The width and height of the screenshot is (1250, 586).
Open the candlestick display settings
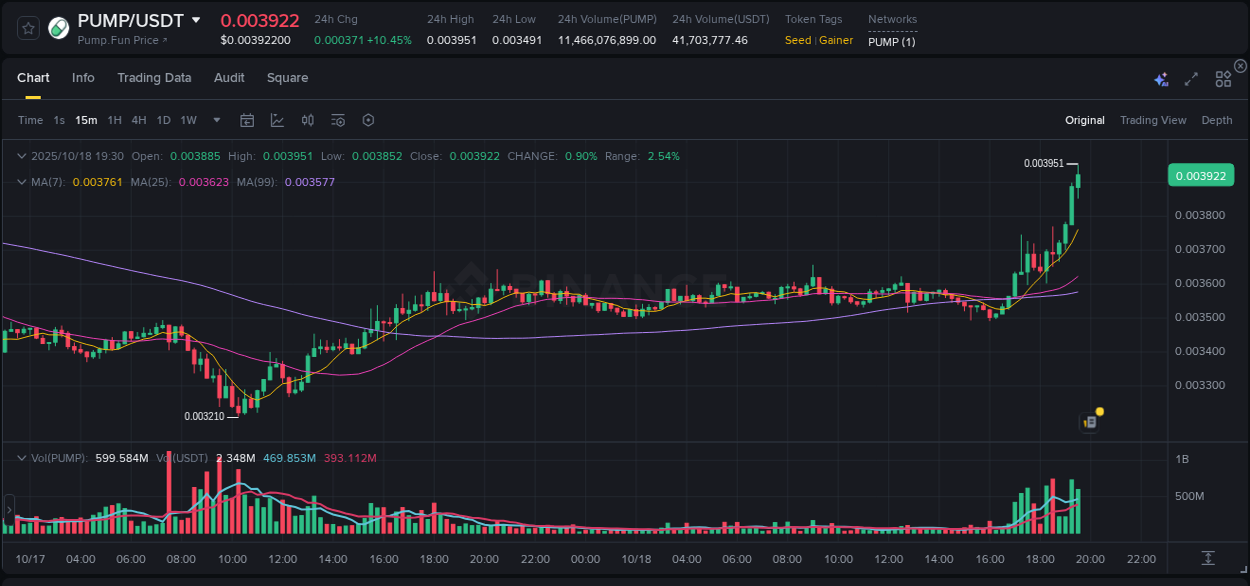point(307,120)
